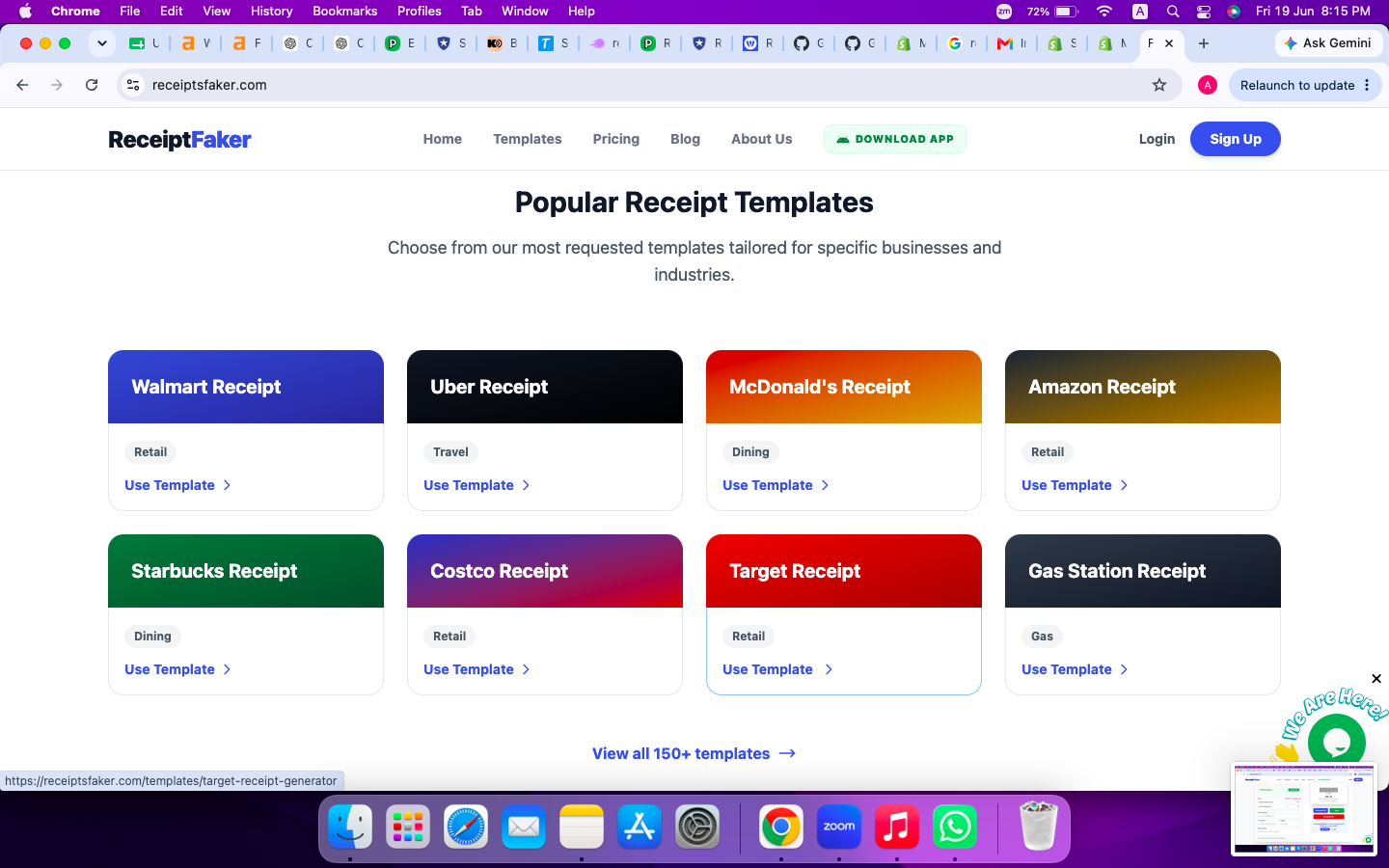
Task: Go to Home nav link
Action: pos(443,139)
